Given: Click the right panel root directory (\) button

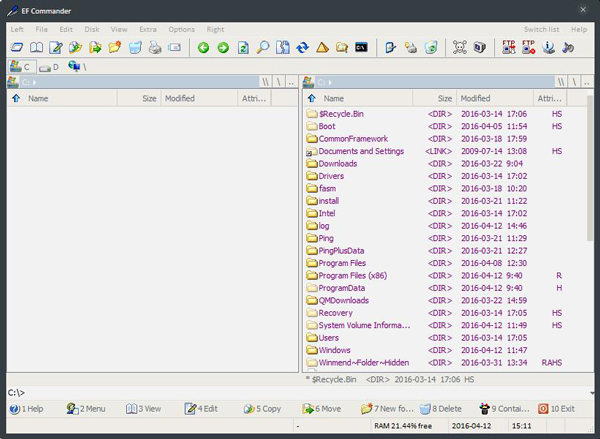Looking at the screenshot, I should point(574,82).
